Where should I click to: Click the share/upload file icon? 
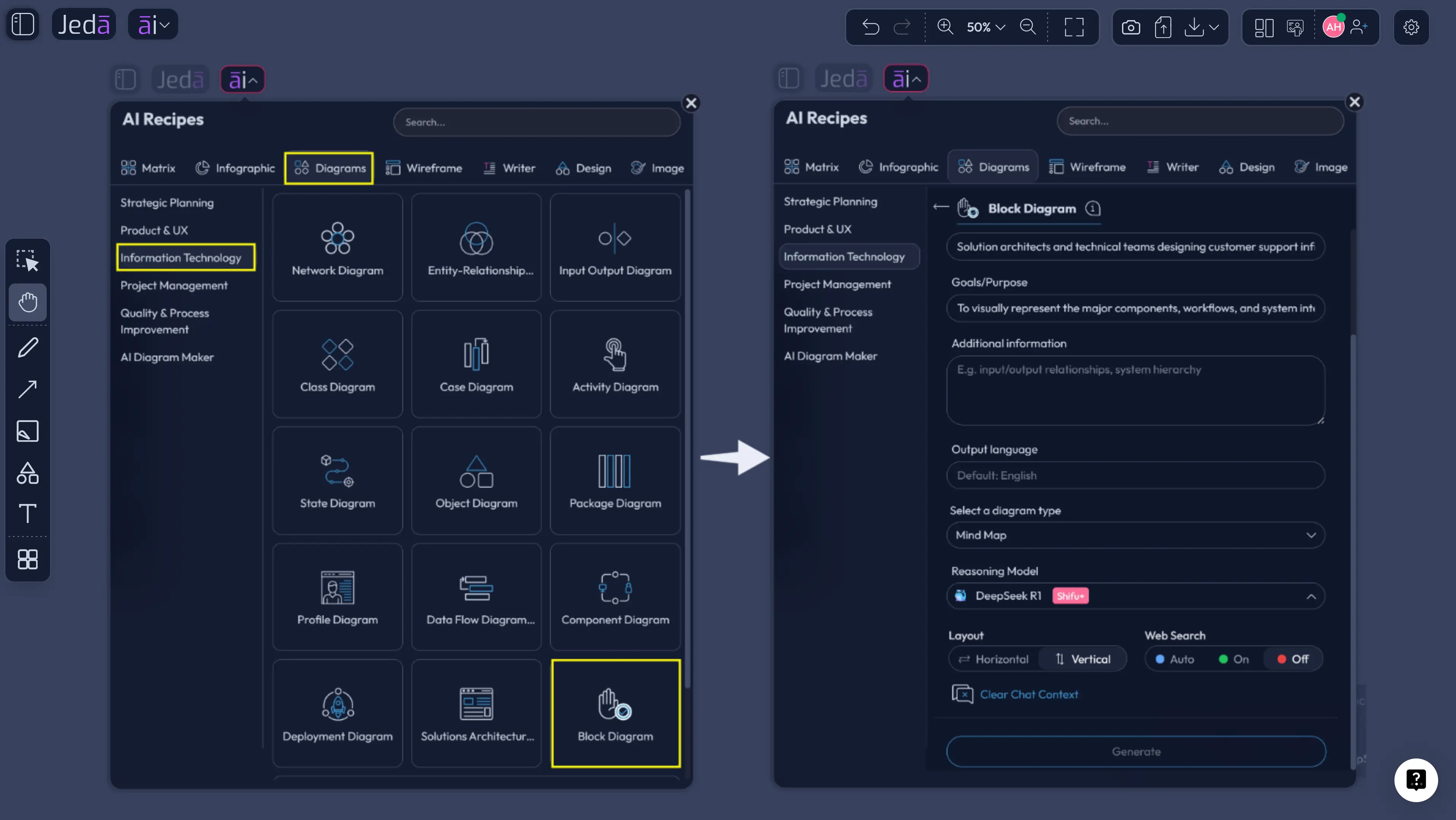[x=1163, y=27]
